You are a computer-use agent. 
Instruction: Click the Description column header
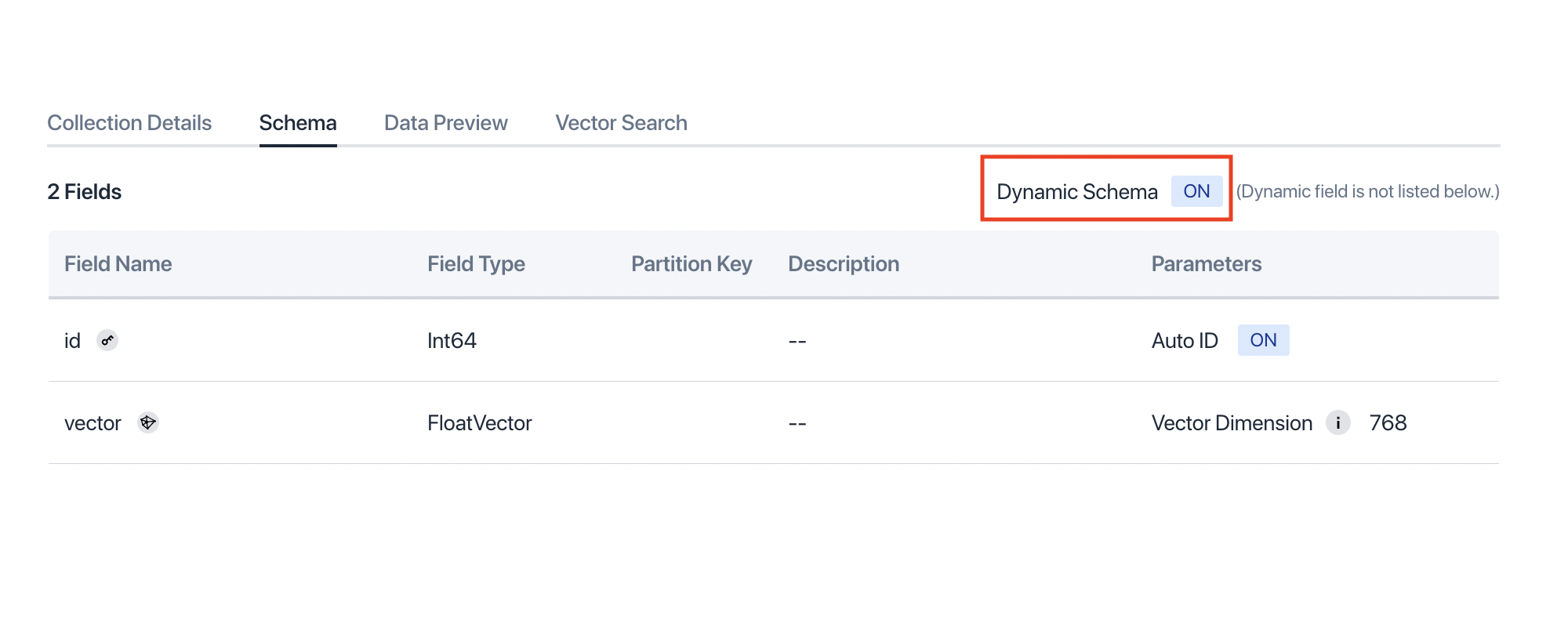(843, 264)
